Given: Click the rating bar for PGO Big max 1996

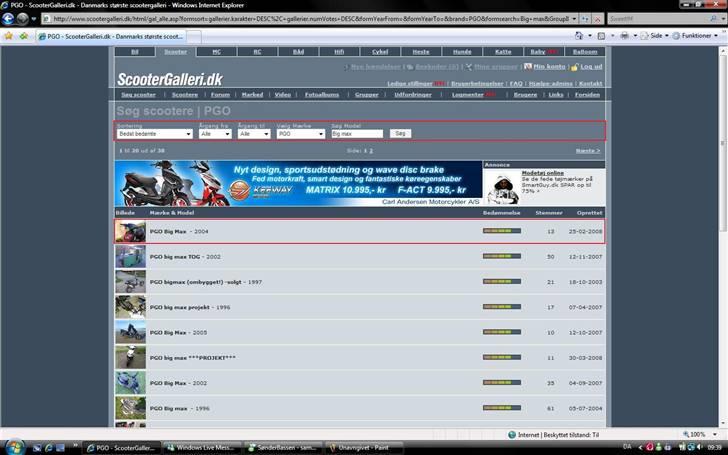Looking at the screenshot, I should (x=502, y=408).
